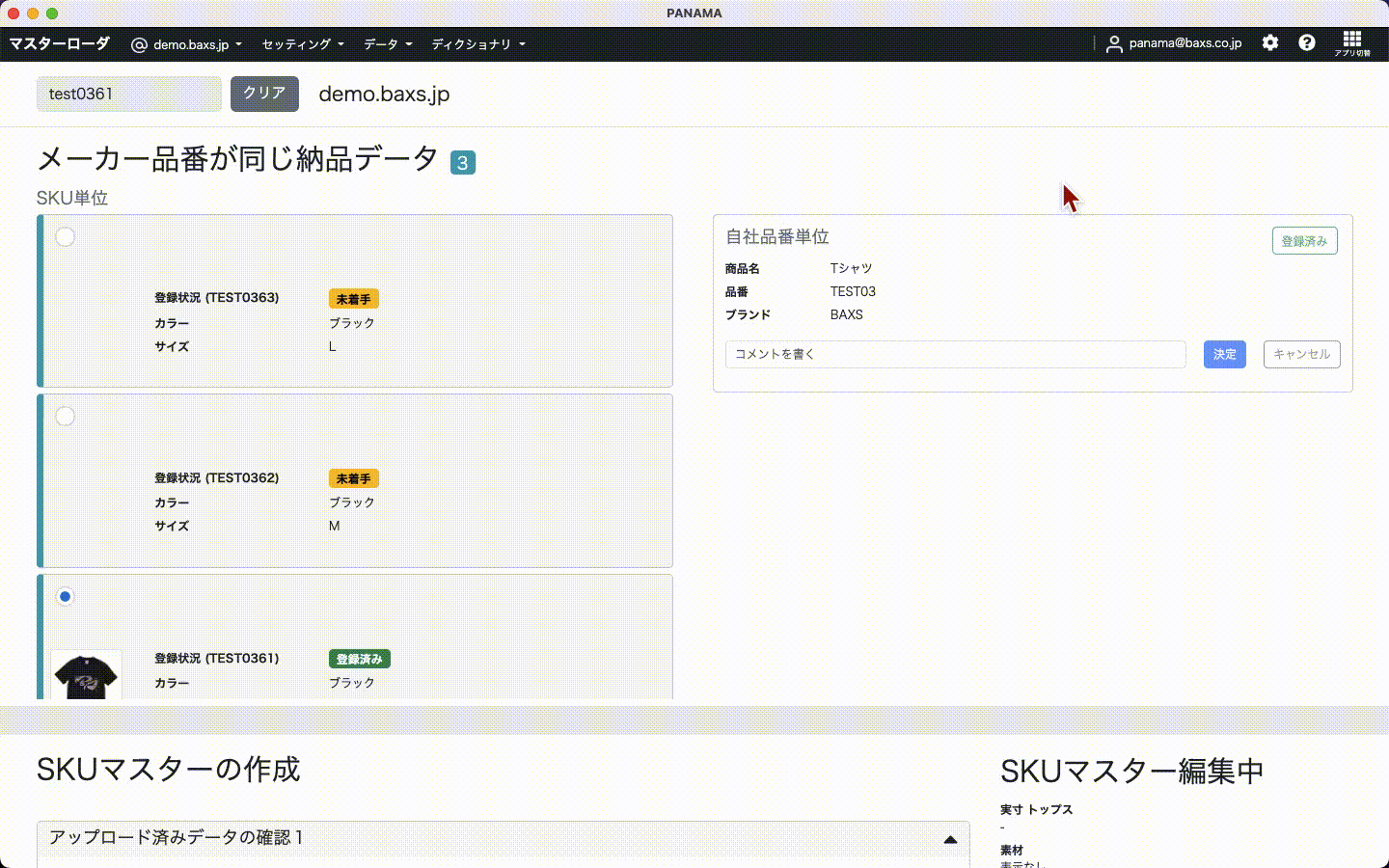Open the セッティング menu
This screenshot has height=868, width=1389.
tap(302, 44)
